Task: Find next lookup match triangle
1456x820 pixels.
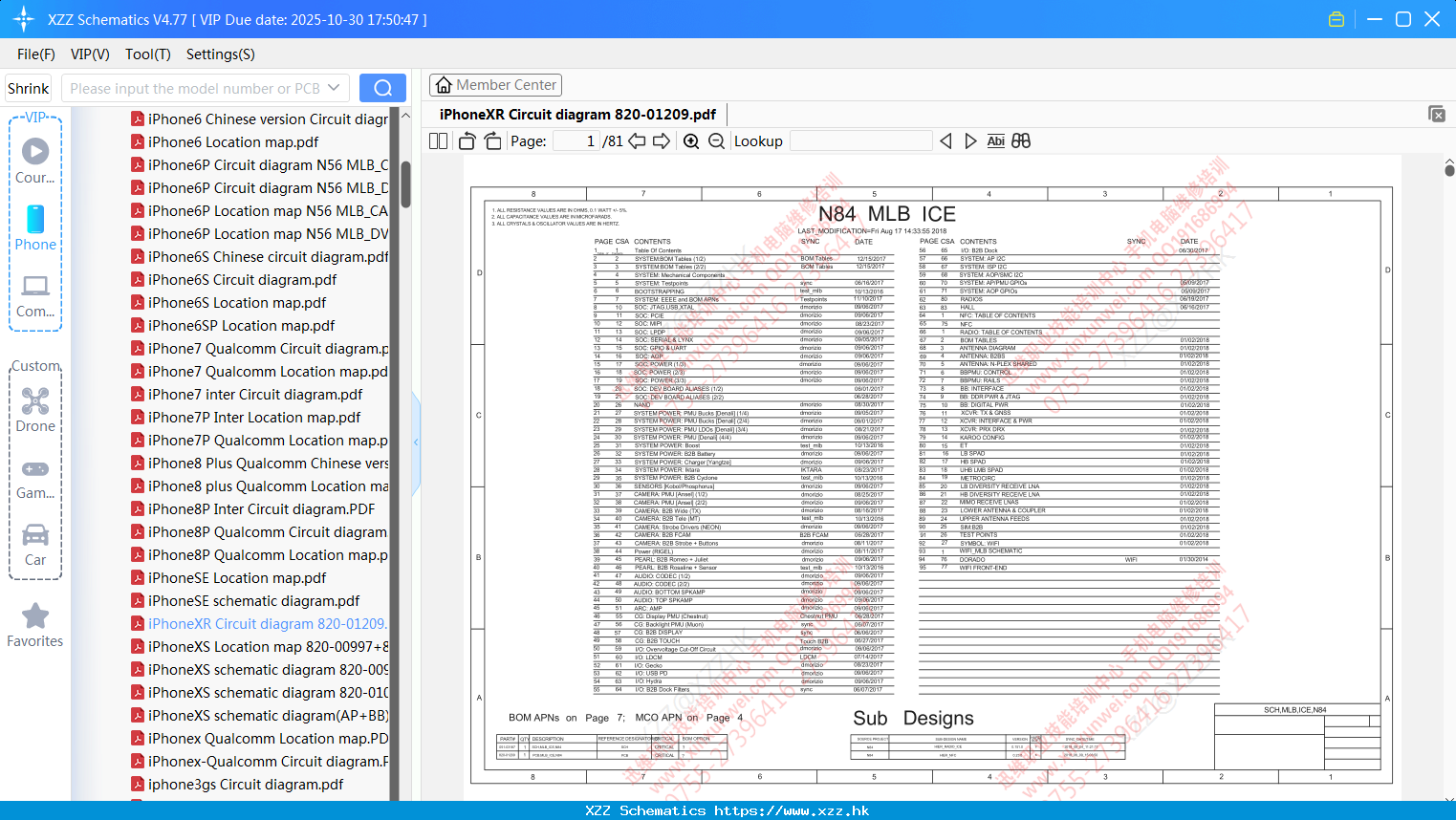Action: [970, 141]
